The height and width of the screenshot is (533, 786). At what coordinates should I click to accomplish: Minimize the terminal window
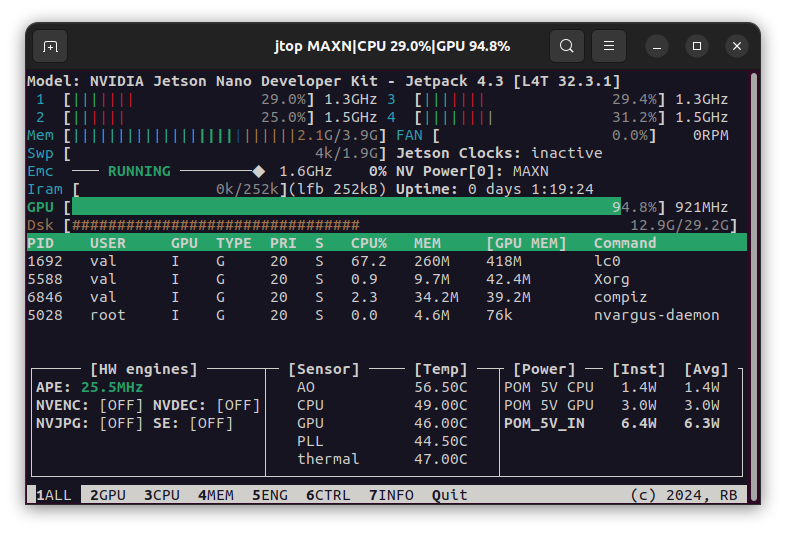[657, 46]
